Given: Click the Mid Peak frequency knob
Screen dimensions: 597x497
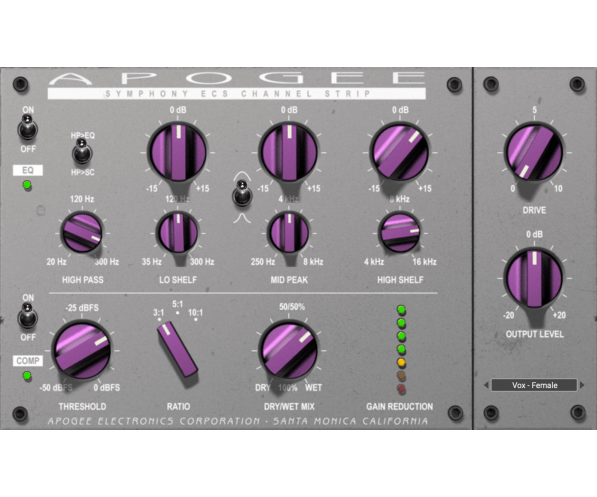Looking at the screenshot, I should click(289, 233).
